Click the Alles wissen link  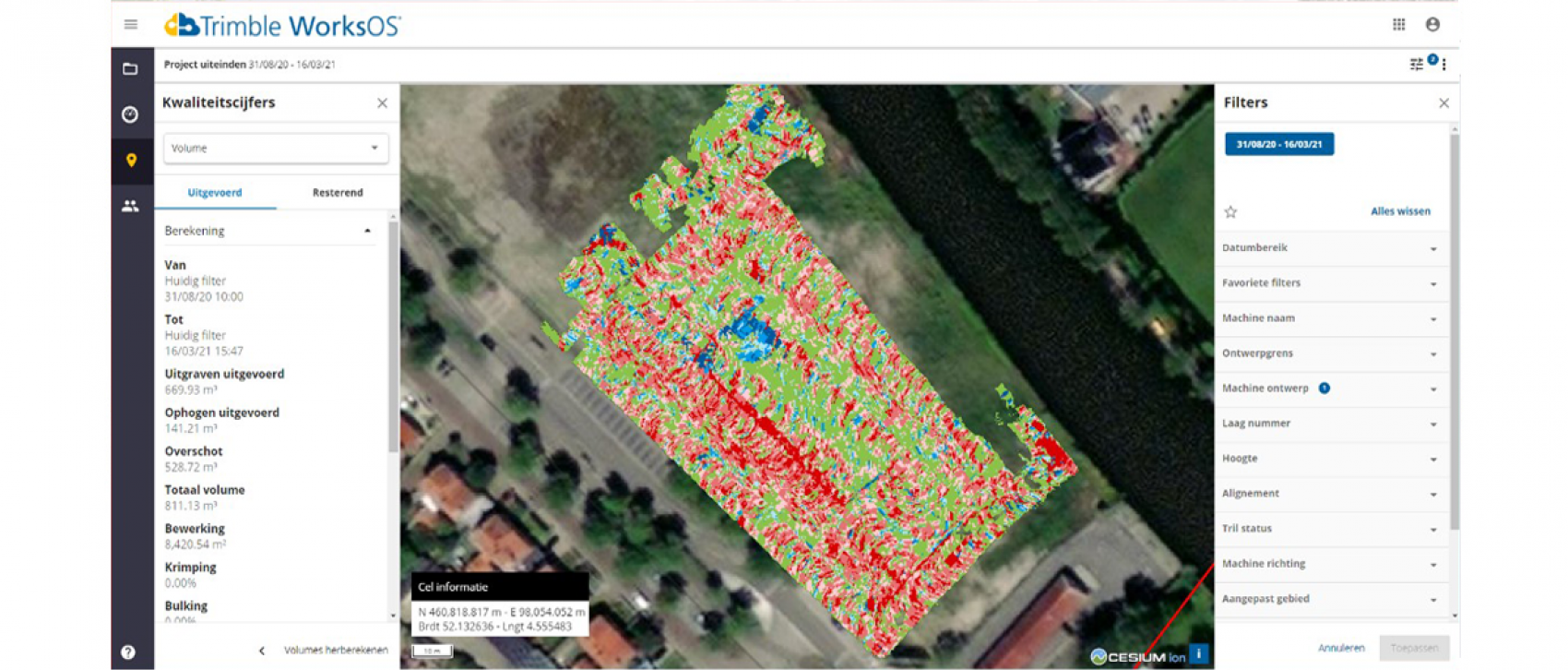1399,211
